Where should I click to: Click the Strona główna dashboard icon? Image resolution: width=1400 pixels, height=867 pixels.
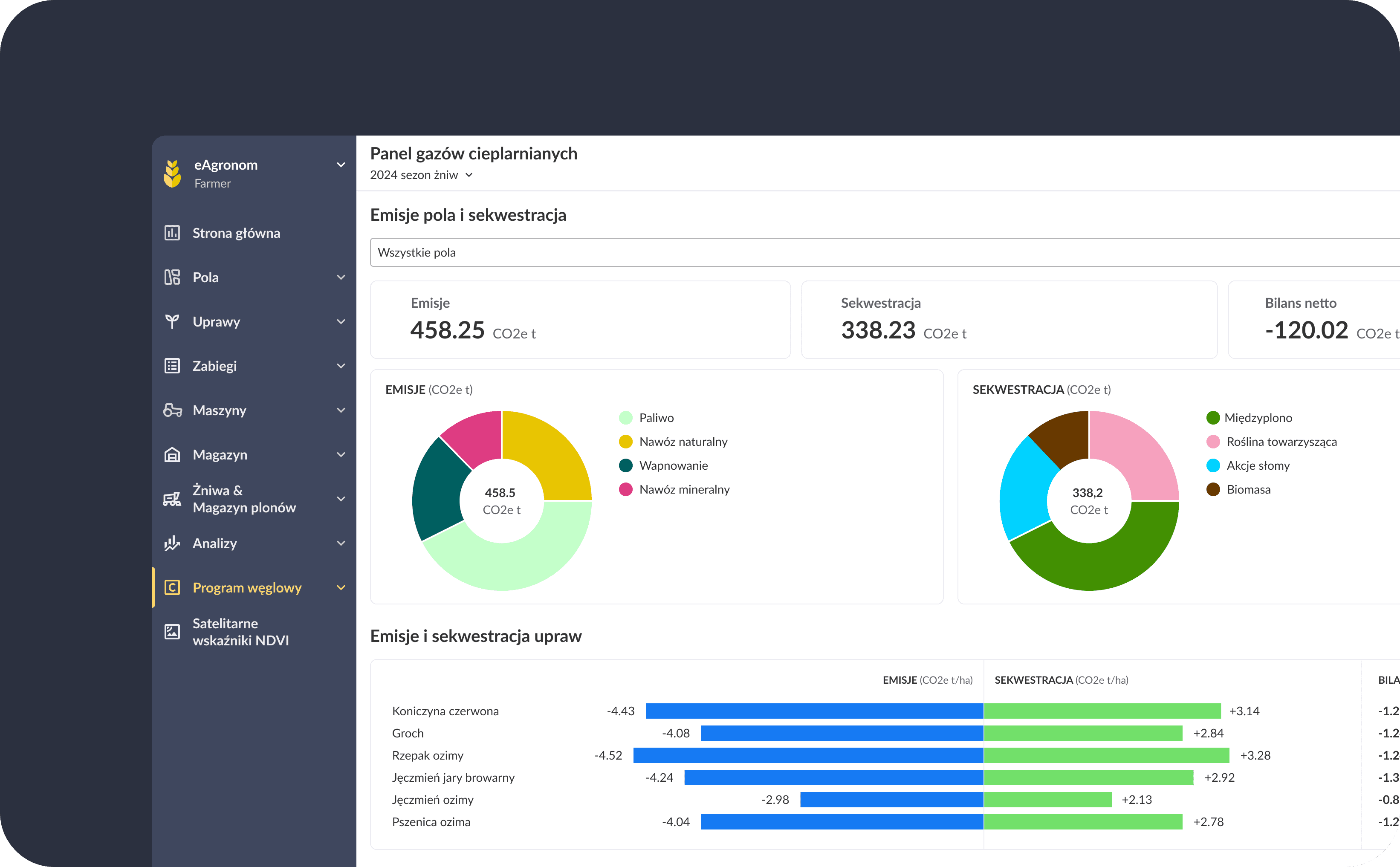172,233
